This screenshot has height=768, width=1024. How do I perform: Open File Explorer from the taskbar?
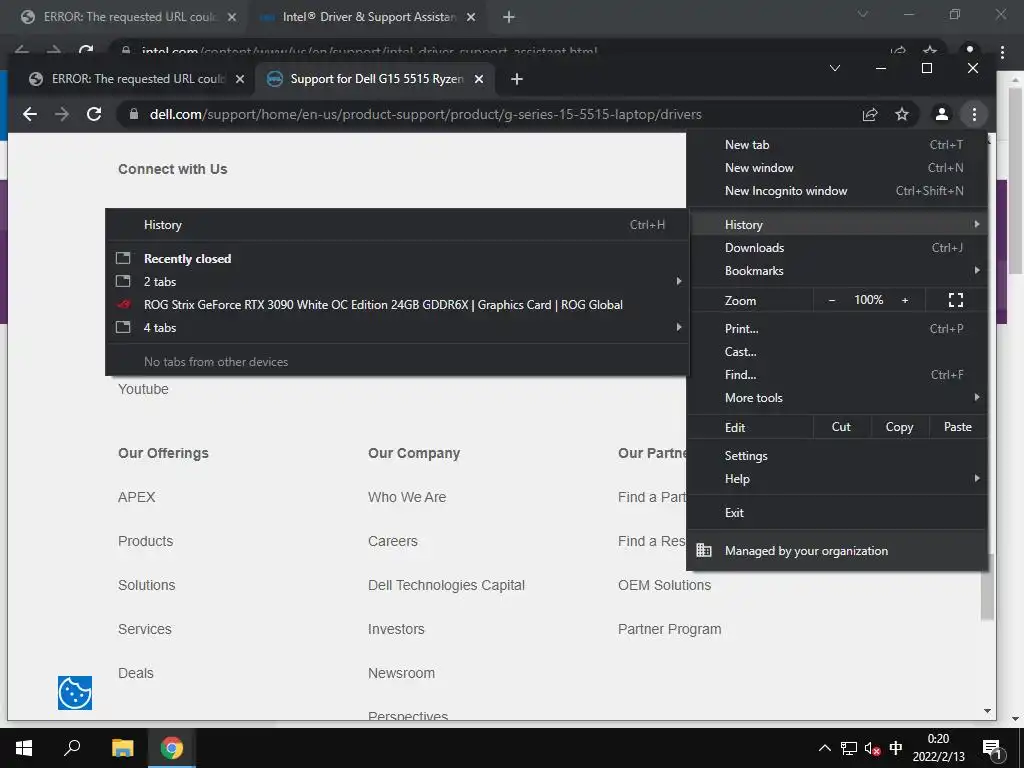(122, 748)
